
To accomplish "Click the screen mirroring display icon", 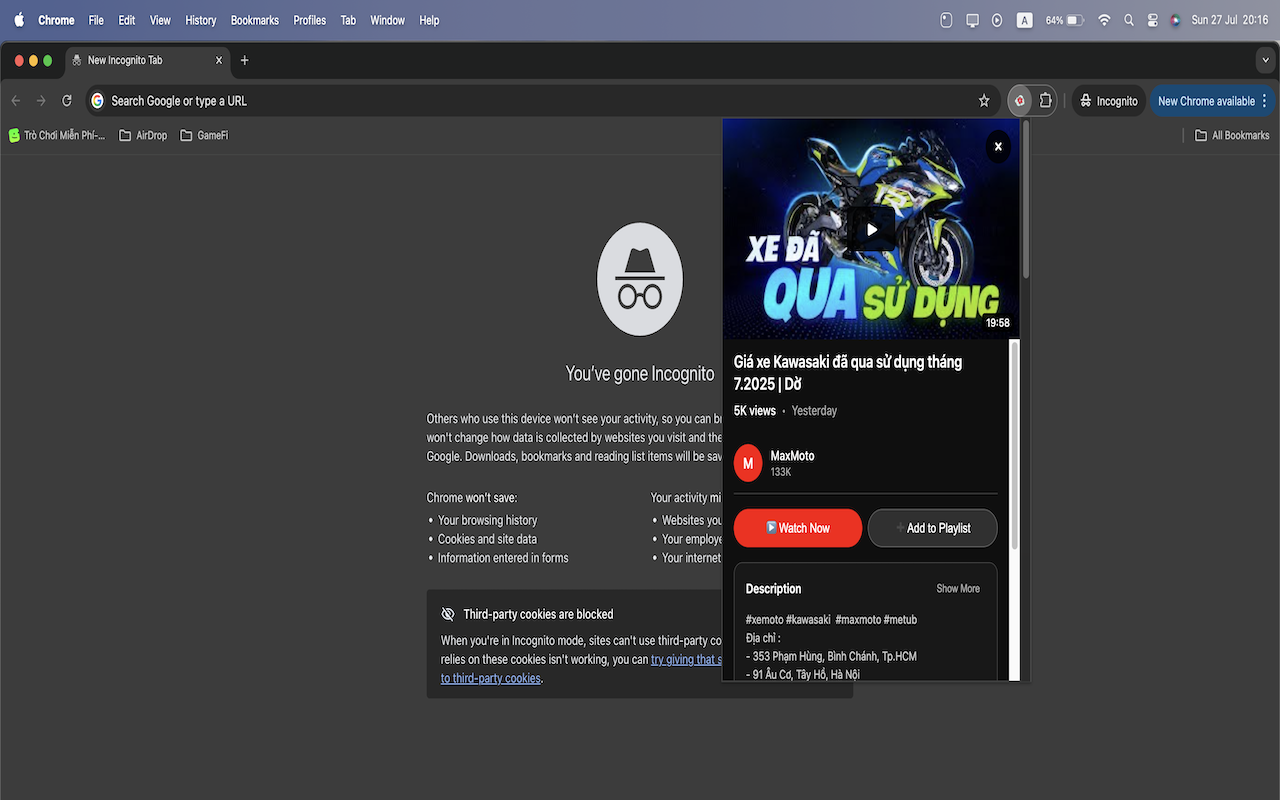I will click(x=972, y=20).
